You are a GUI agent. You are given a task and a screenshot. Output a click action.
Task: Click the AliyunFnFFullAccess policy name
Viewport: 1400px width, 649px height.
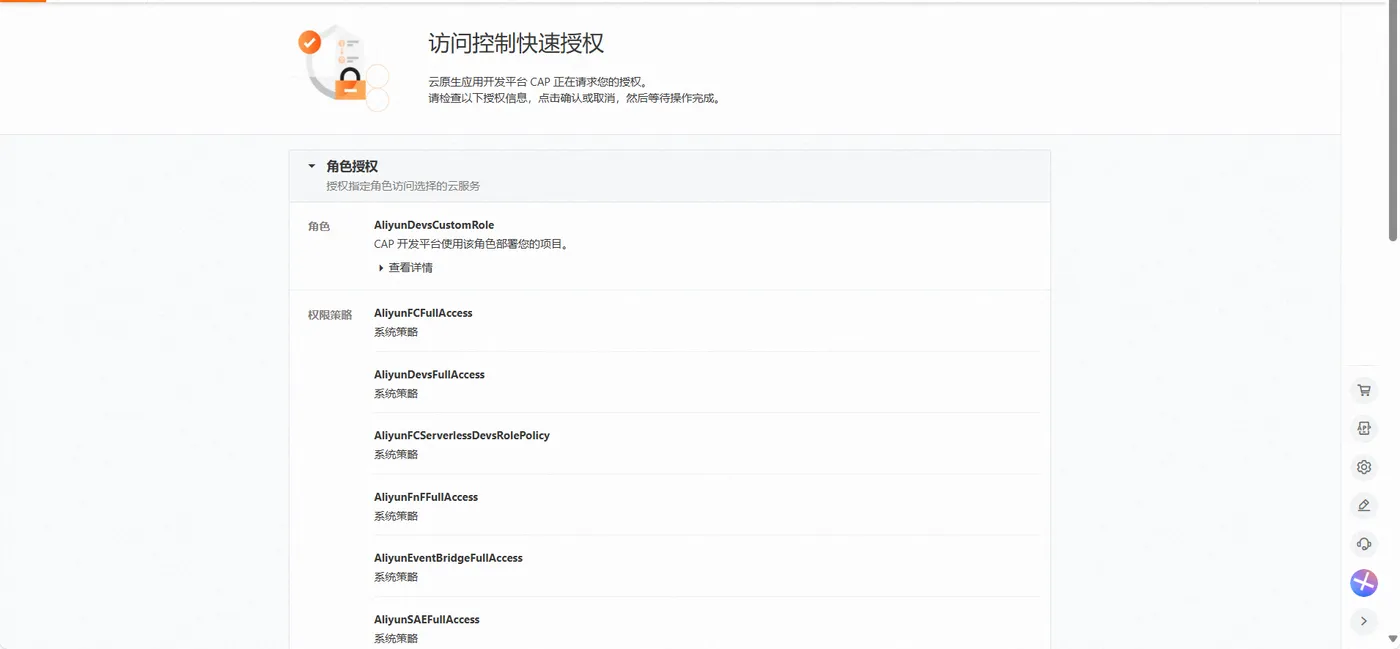point(426,497)
